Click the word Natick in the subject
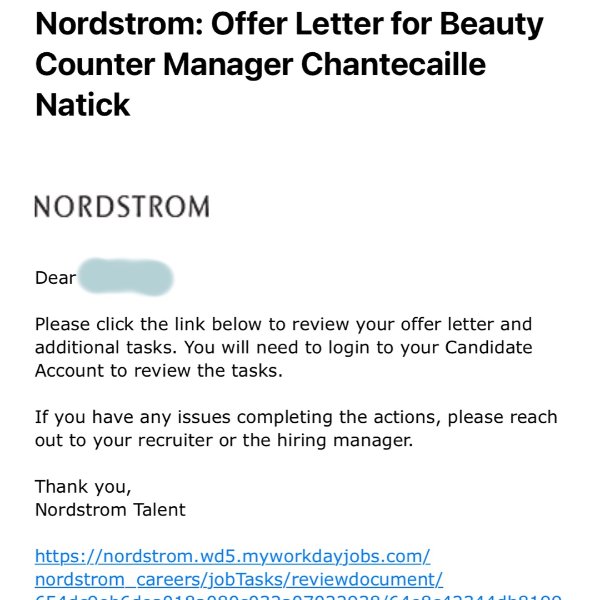600x600 pixels. coord(83,105)
